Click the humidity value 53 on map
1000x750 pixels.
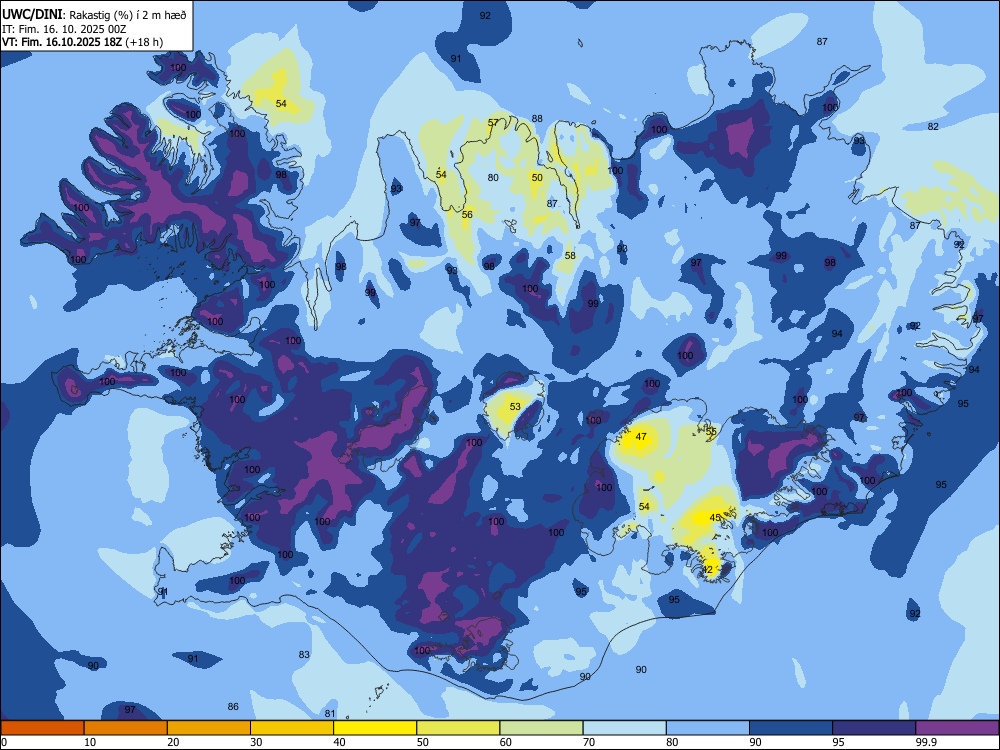[515, 406]
